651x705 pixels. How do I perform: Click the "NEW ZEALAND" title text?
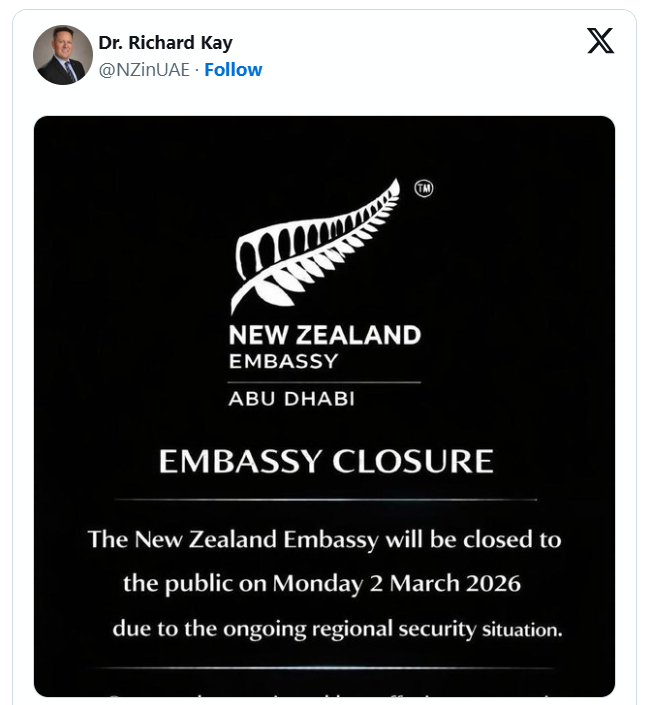click(x=325, y=335)
